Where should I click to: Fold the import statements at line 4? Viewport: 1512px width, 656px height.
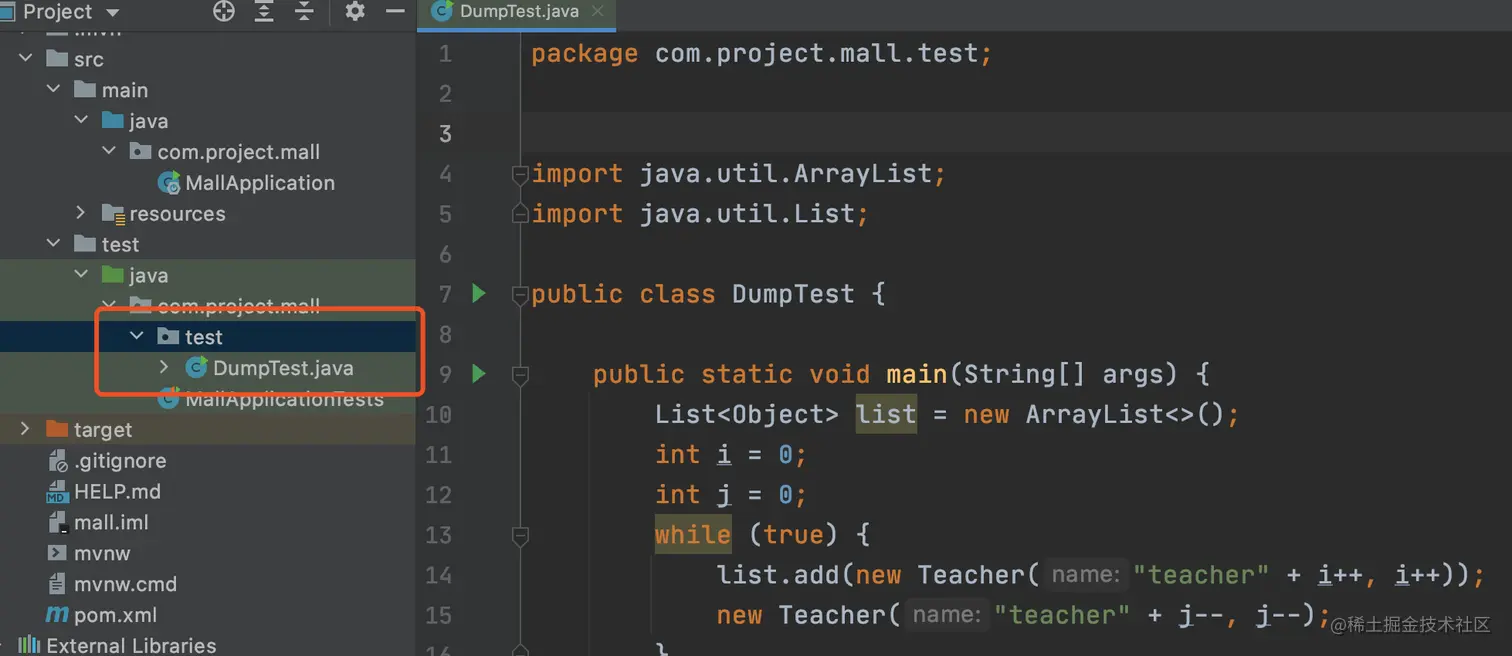point(519,174)
